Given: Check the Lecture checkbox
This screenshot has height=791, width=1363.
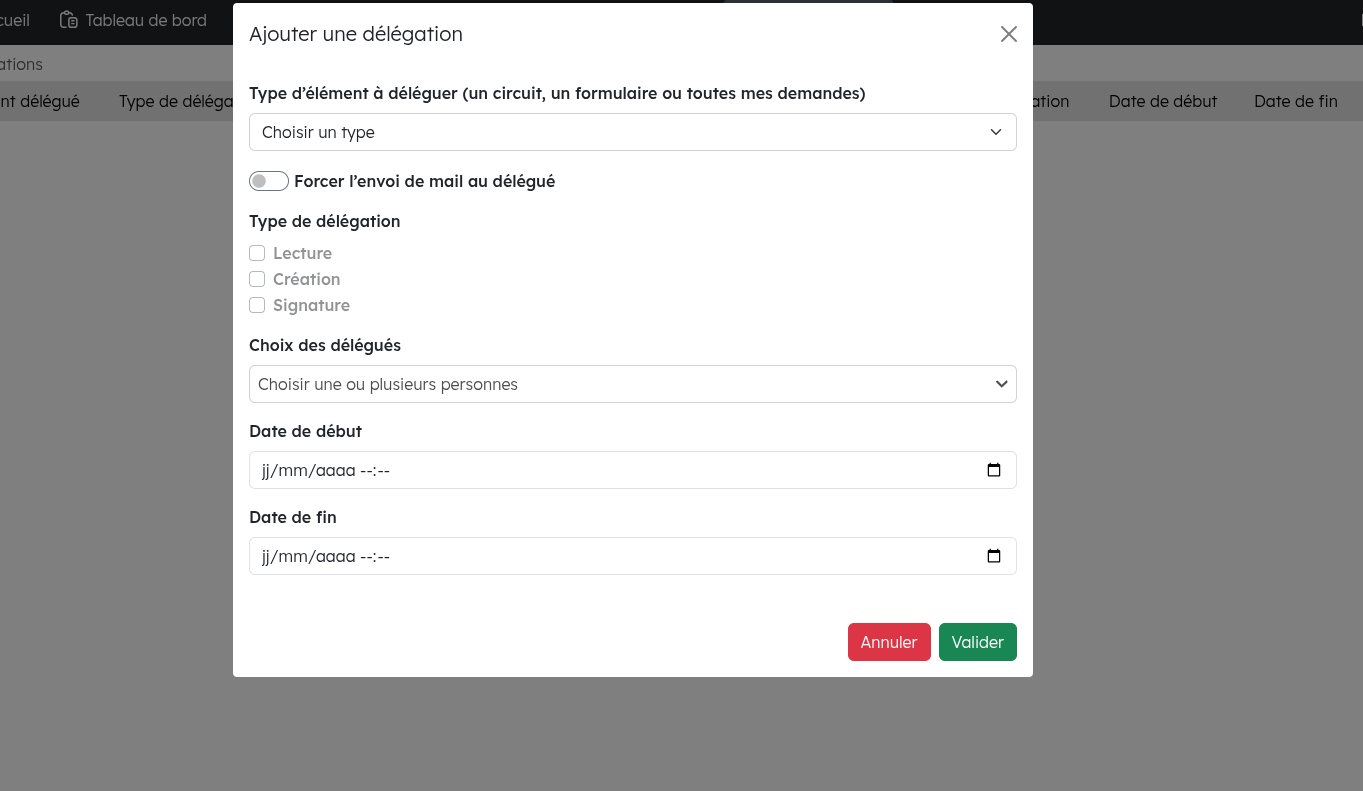Looking at the screenshot, I should pos(257,253).
